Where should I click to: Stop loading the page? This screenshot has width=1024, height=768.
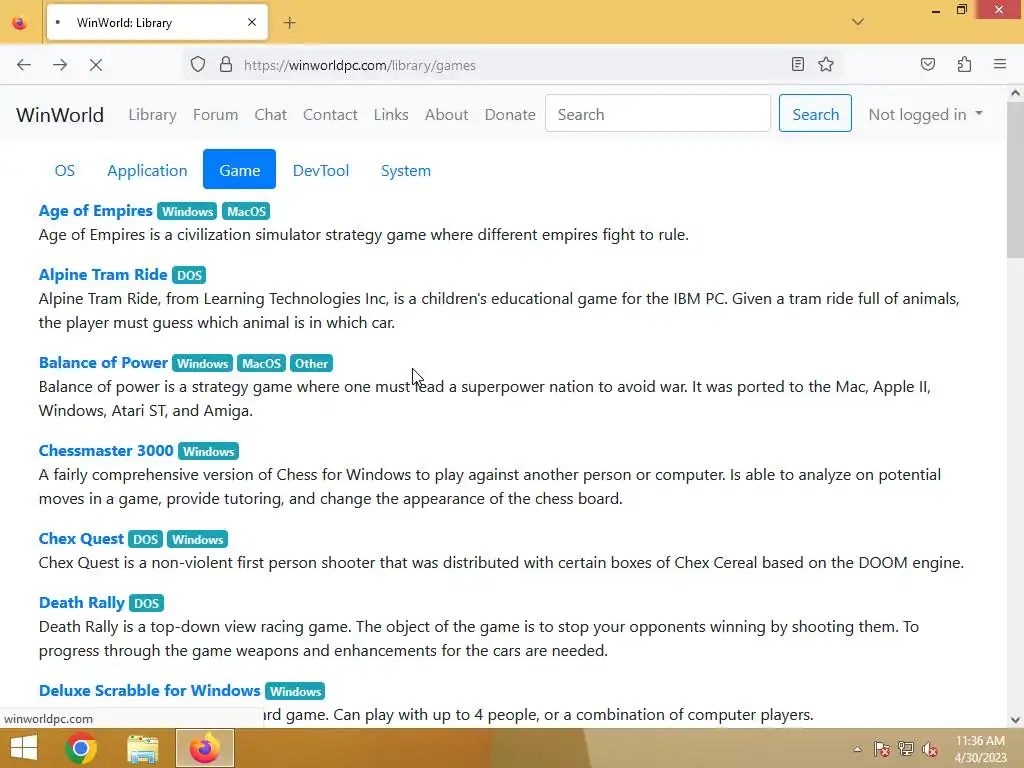point(96,65)
